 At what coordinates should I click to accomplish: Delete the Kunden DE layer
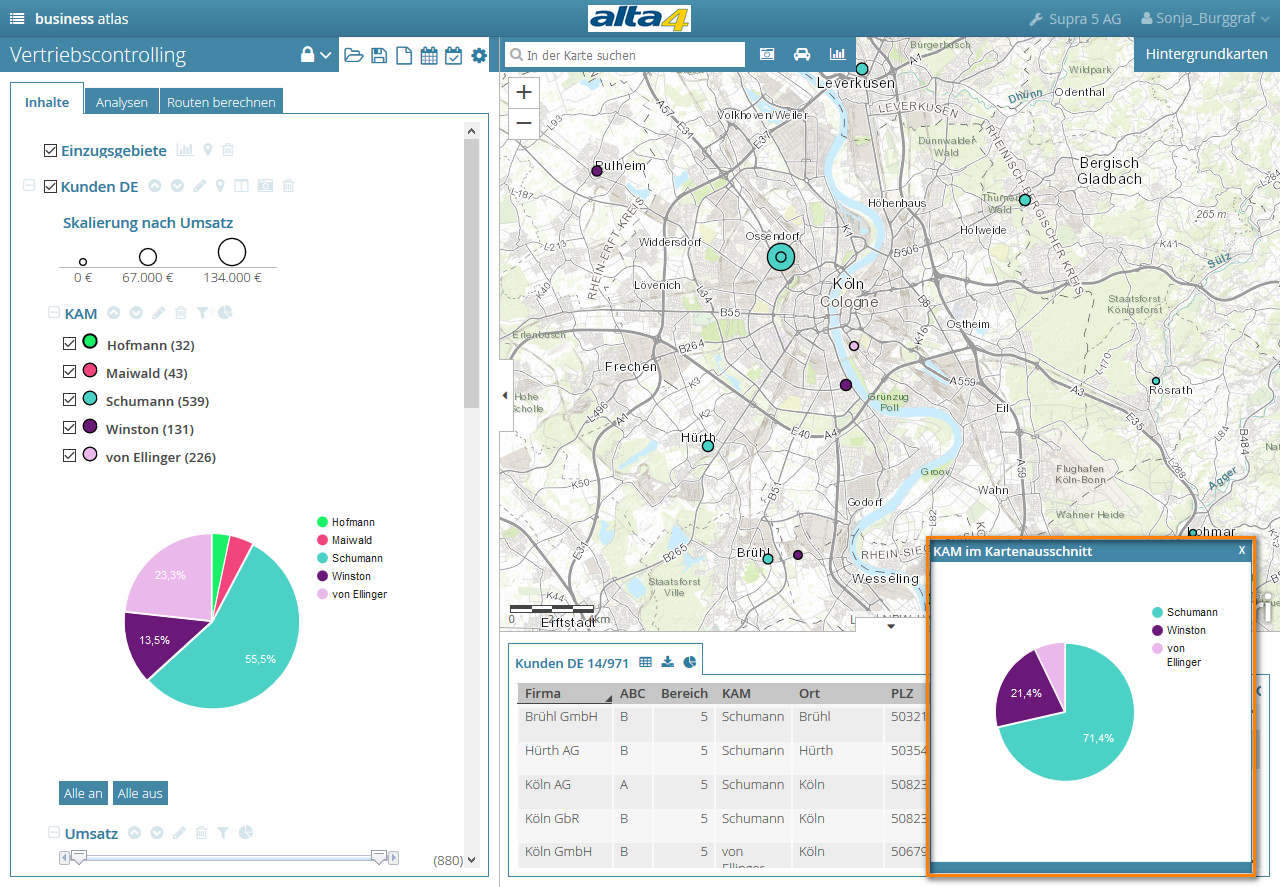(288, 185)
